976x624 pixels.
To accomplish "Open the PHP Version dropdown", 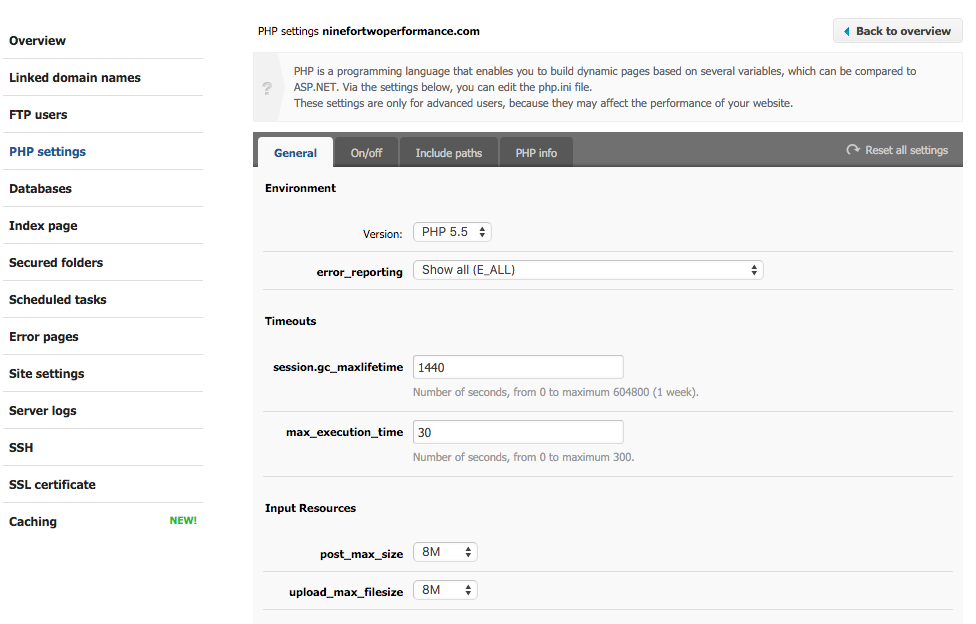I will coord(452,232).
